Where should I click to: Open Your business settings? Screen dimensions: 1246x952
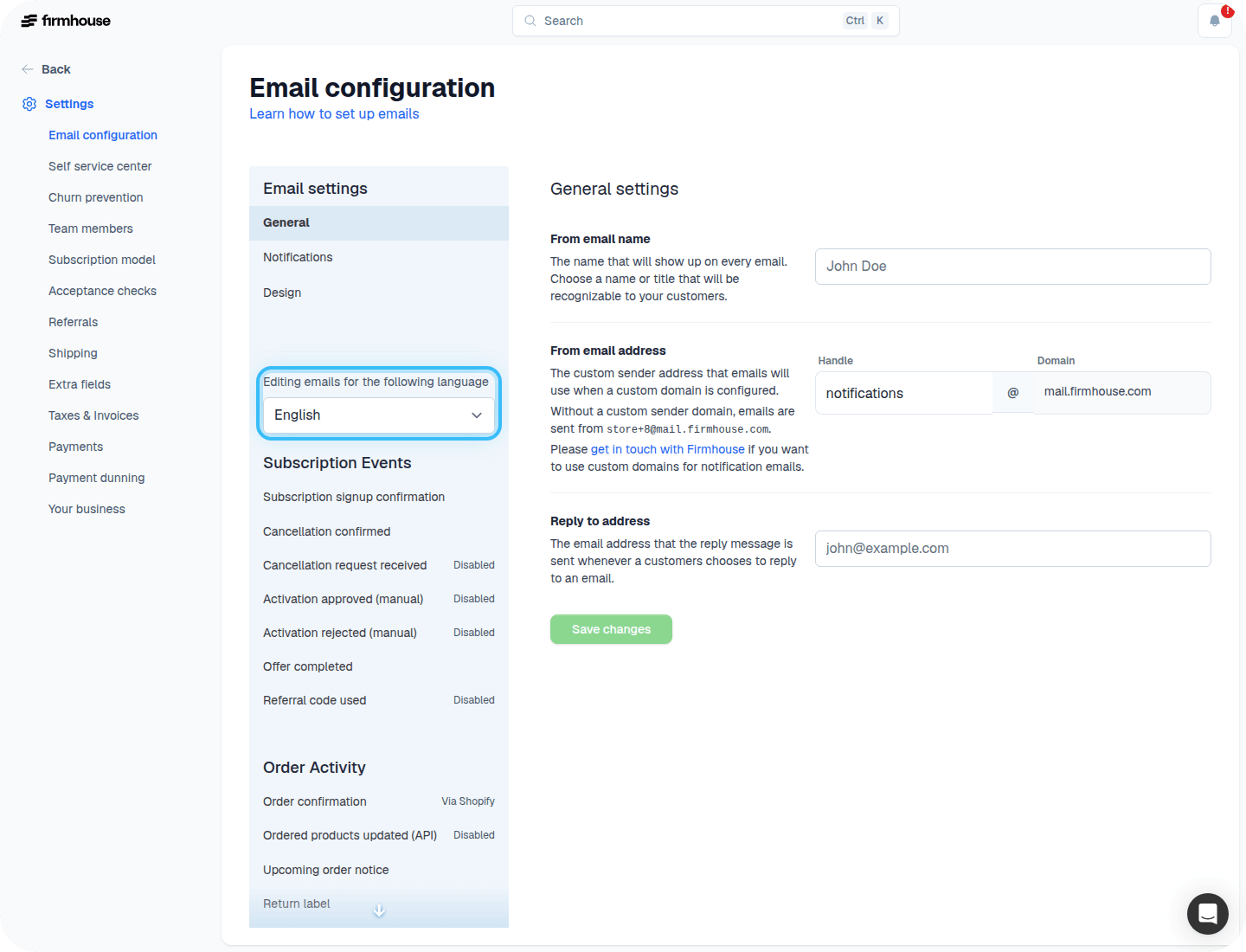coord(87,509)
